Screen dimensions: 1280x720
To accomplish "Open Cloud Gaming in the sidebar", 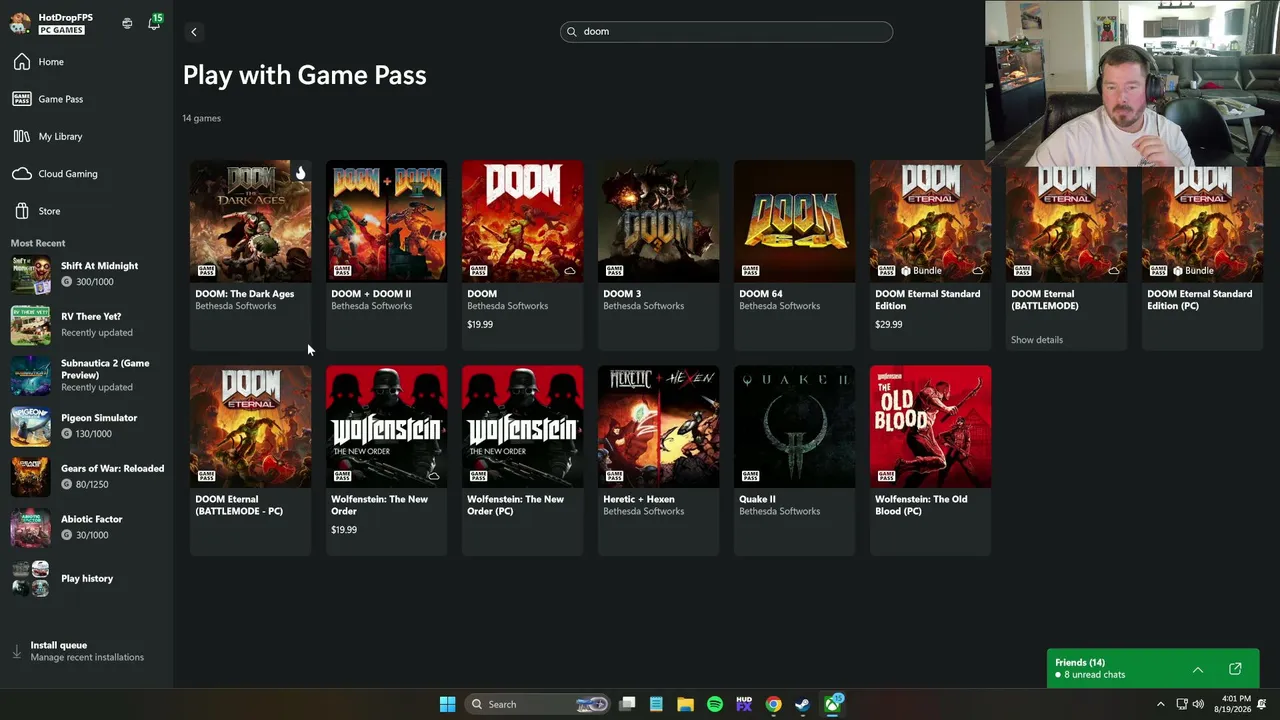I will [86, 174].
